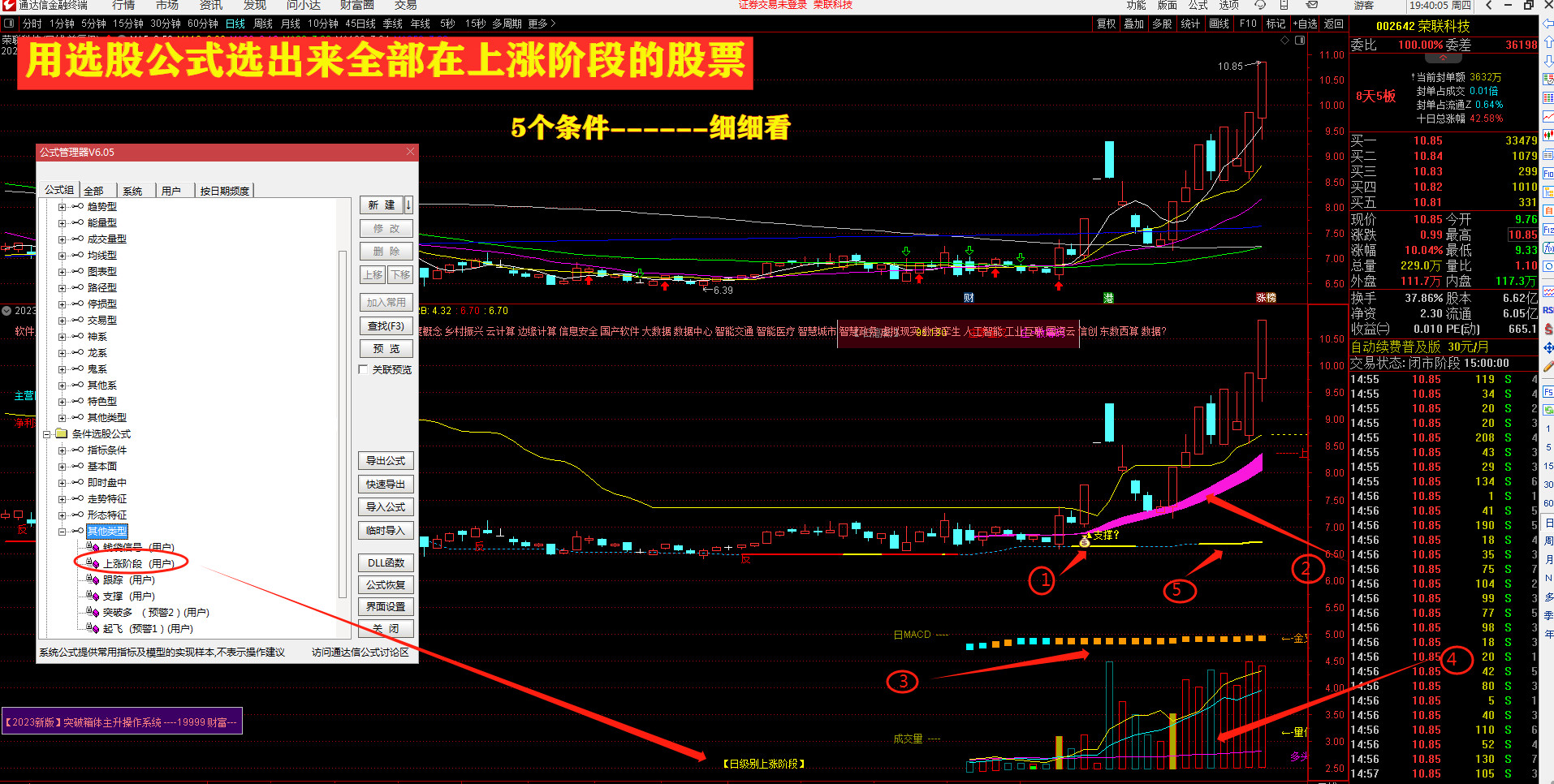Select the 周线 period tab

pos(263,24)
